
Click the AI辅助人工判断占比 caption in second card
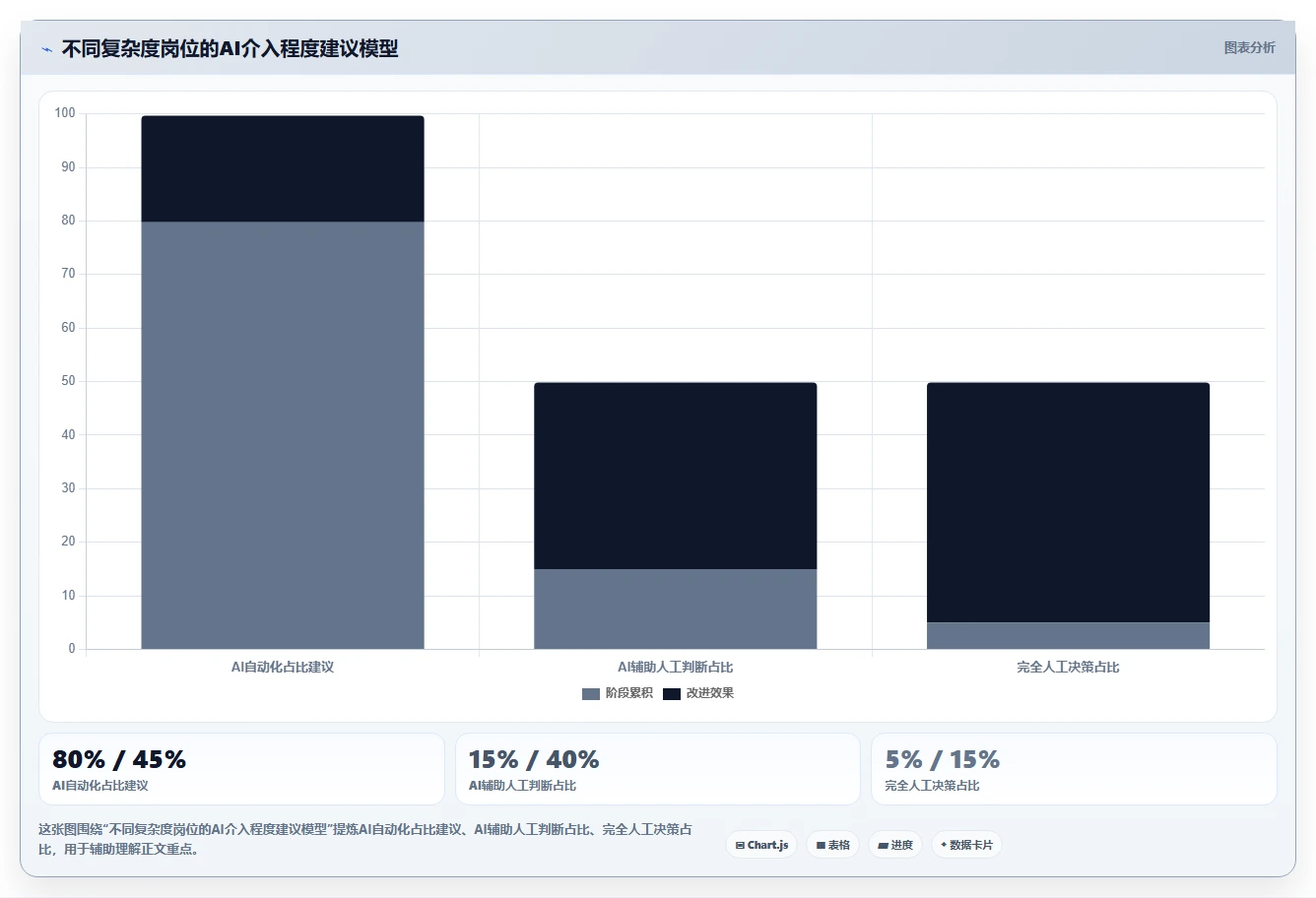point(522,786)
